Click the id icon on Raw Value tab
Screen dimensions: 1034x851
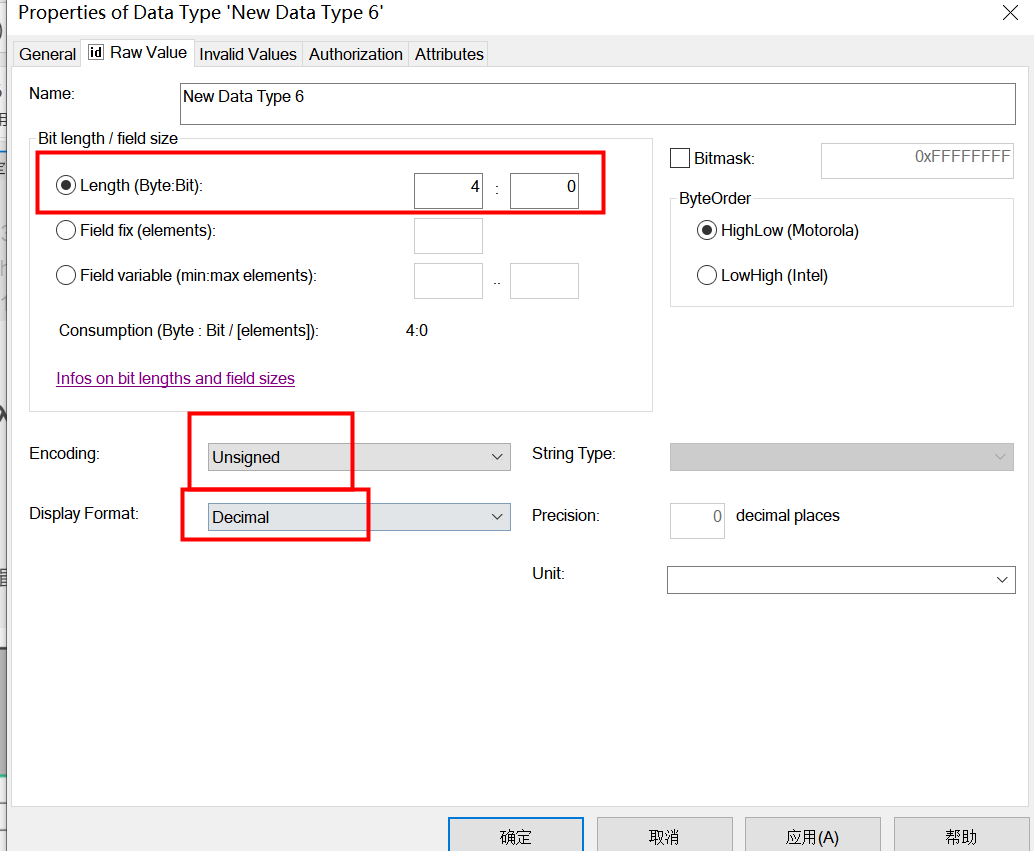96,52
